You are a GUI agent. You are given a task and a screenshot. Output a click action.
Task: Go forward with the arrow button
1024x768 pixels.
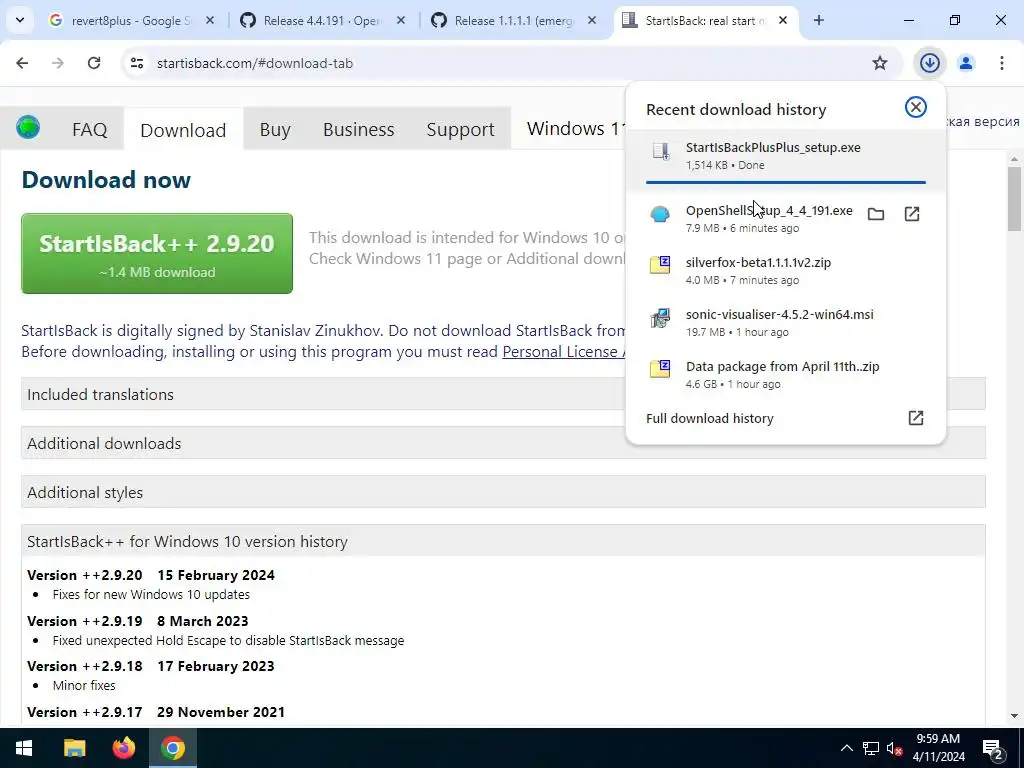58,63
